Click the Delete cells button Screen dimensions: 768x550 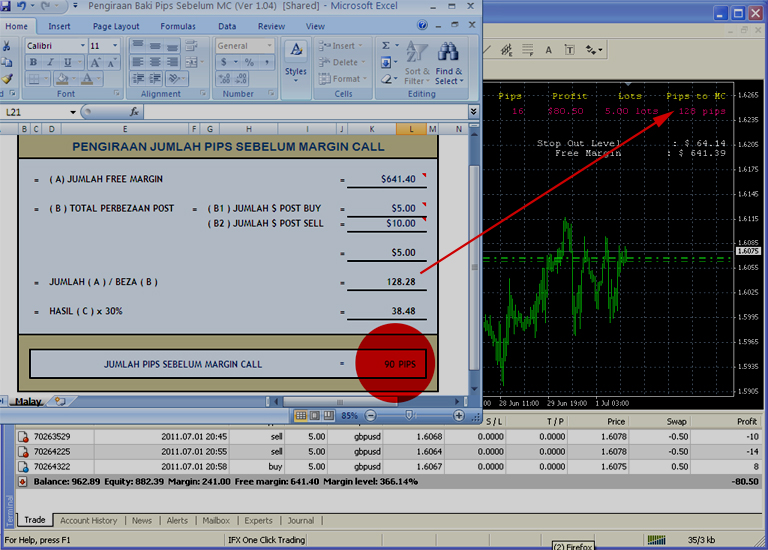pos(342,62)
